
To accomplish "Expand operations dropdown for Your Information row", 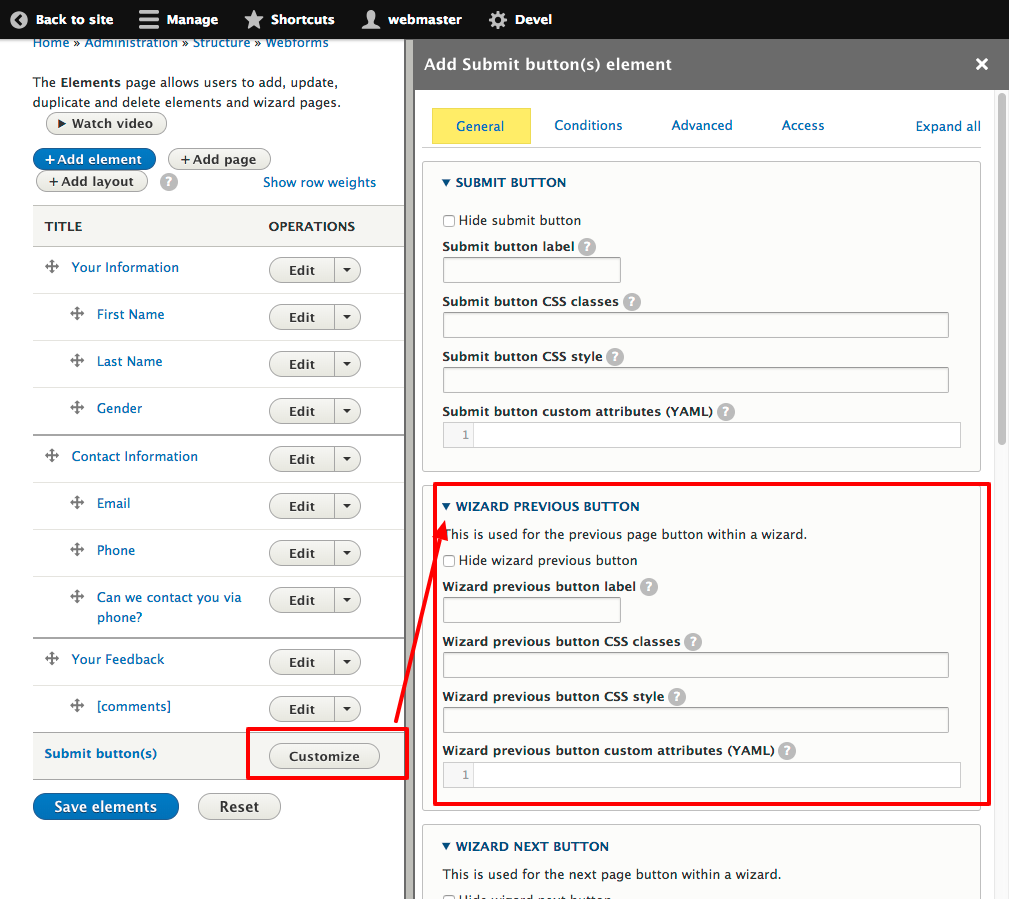I will click(x=347, y=270).
